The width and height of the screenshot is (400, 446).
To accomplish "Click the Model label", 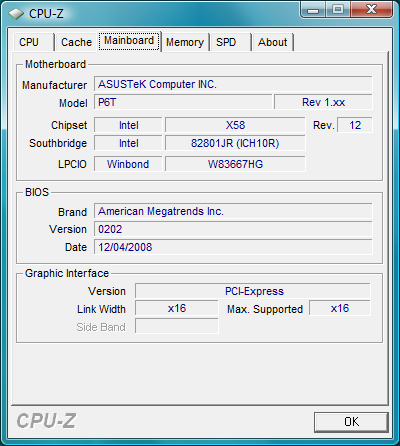I will click(73, 103).
